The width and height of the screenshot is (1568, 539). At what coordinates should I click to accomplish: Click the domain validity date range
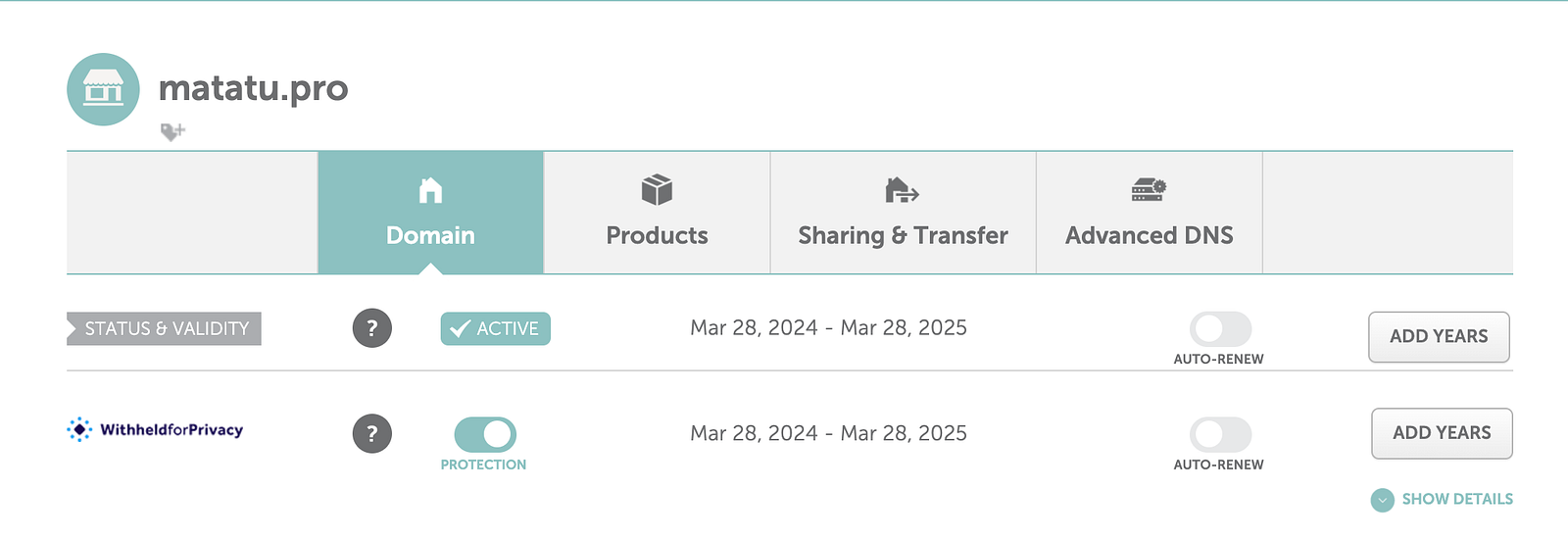point(828,328)
